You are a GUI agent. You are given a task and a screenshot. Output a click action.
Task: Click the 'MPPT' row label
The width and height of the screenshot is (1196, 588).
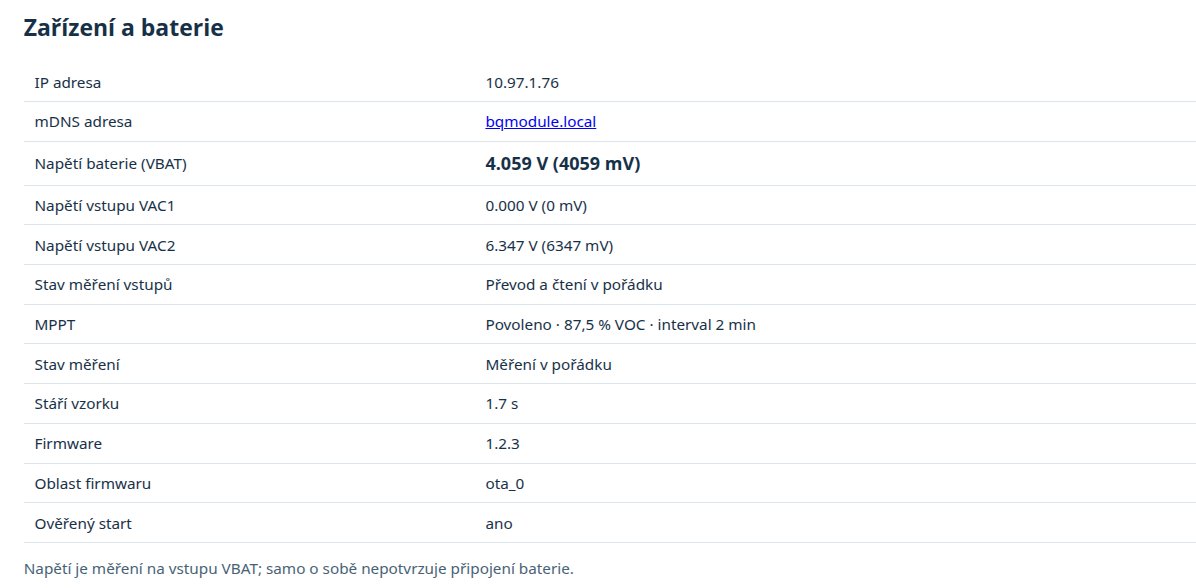point(55,325)
